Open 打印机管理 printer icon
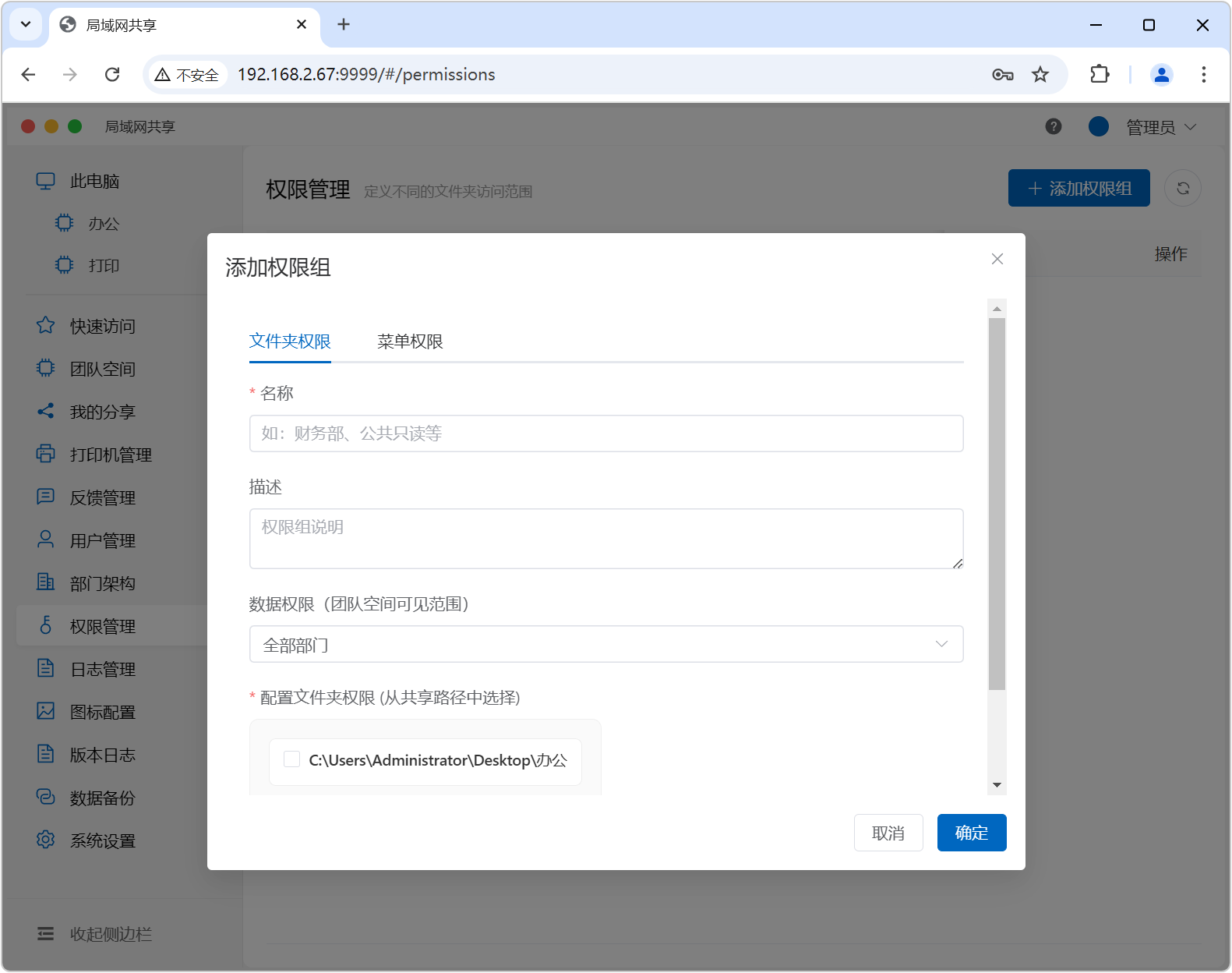This screenshot has height=973, width=1232. pos(46,454)
